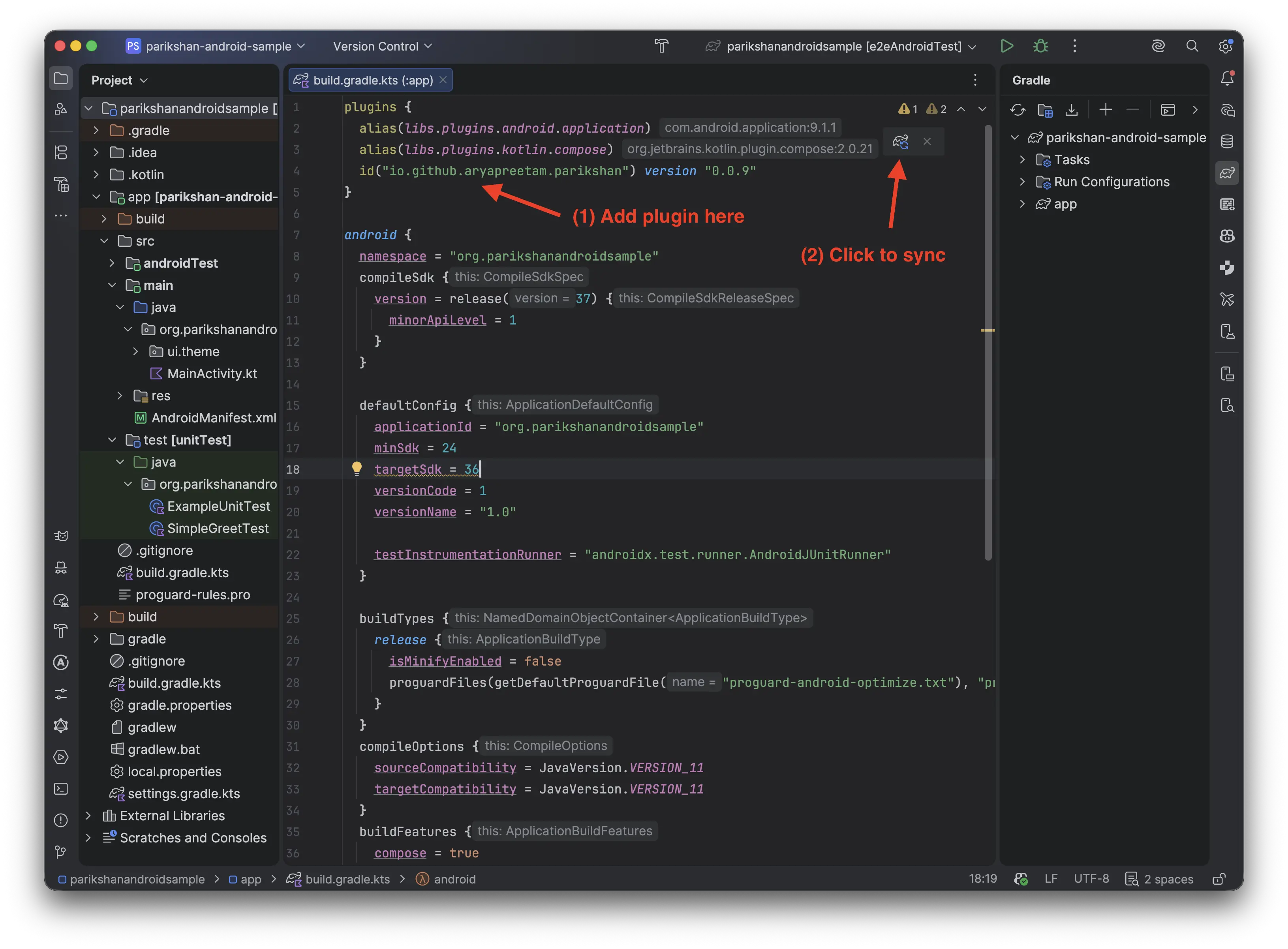Click the app breadcrumb in status bar
The width and height of the screenshot is (1288, 949).
tap(245, 879)
